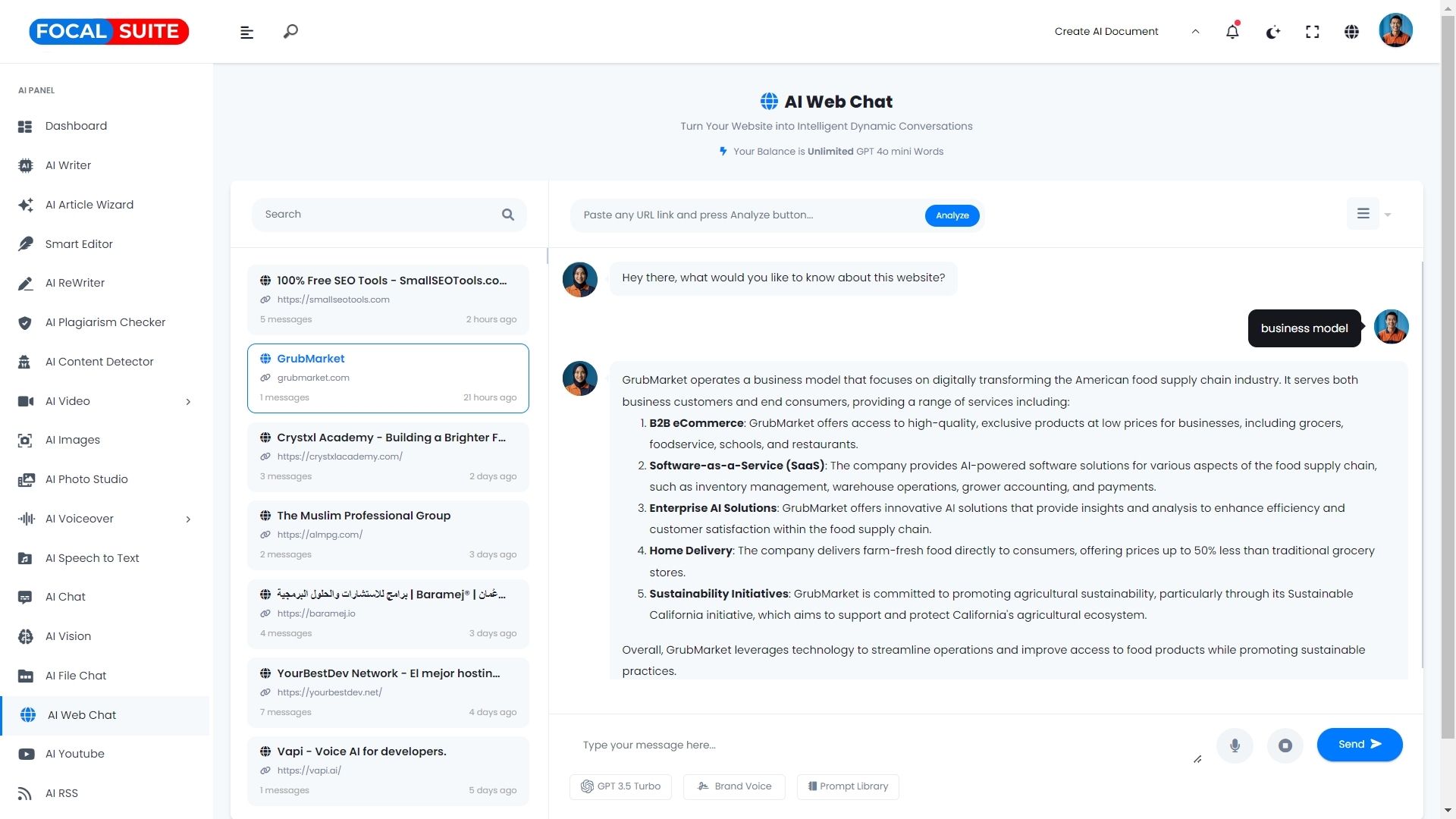
Task: Open the language globe icon
Action: pyautogui.click(x=1351, y=32)
